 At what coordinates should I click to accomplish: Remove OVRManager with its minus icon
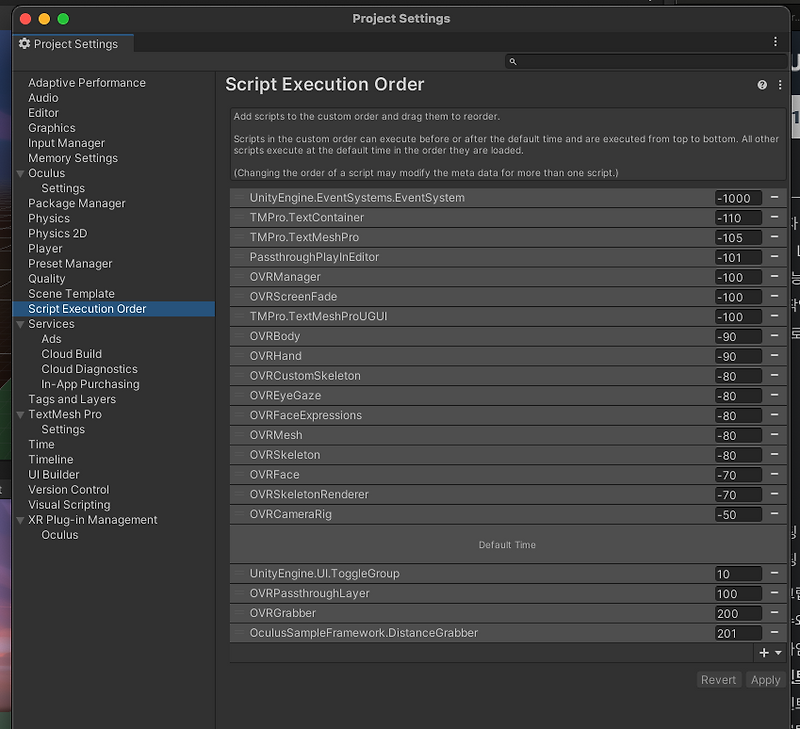coord(775,277)
